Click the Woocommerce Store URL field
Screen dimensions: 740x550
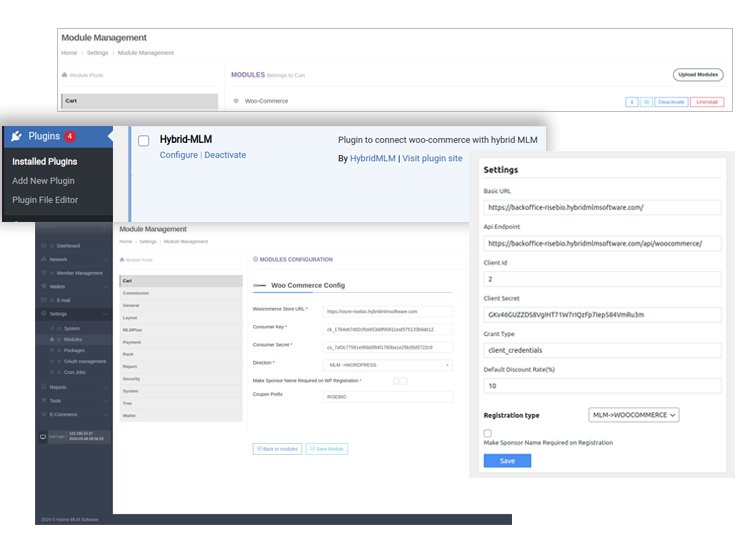(387, 312)
